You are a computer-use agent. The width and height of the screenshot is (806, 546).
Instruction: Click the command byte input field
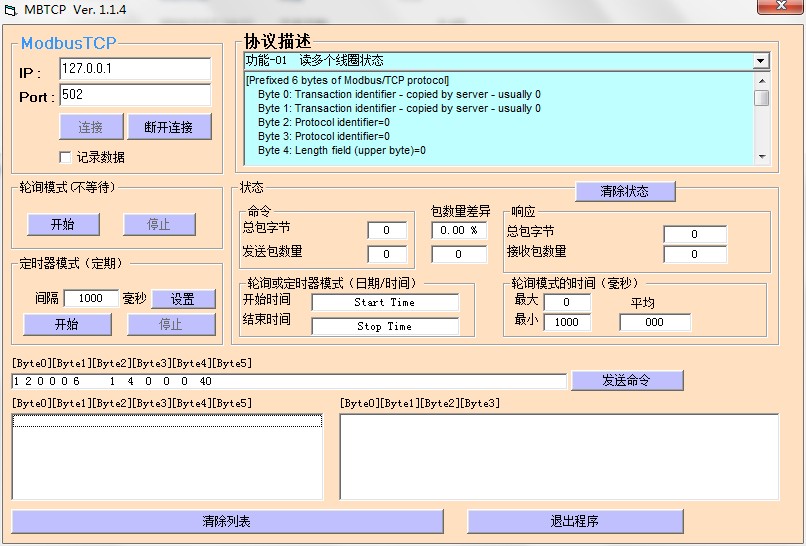click(x=289, y=381)
